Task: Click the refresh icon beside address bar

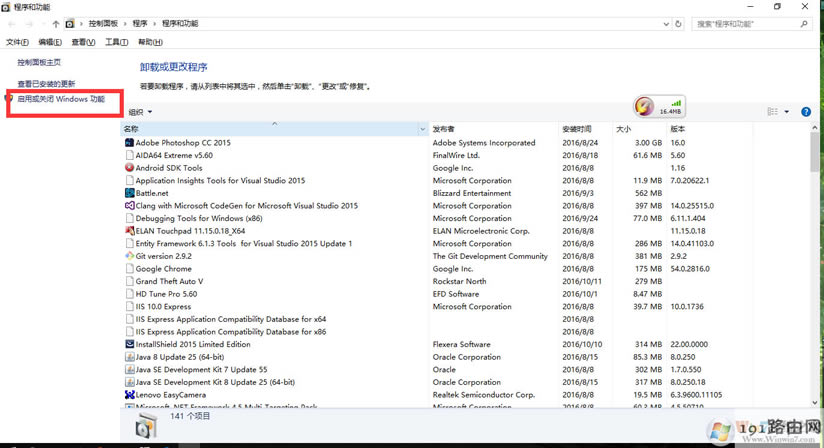Action: [682, 23]
